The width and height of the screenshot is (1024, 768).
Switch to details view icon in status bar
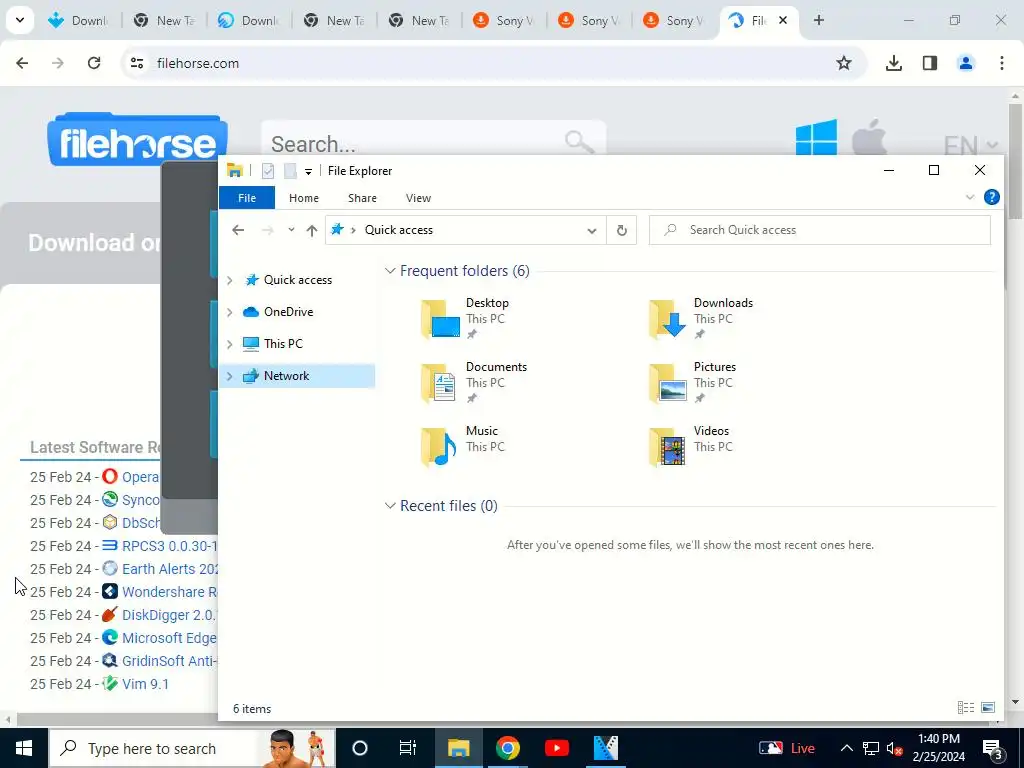coord(966,707)
